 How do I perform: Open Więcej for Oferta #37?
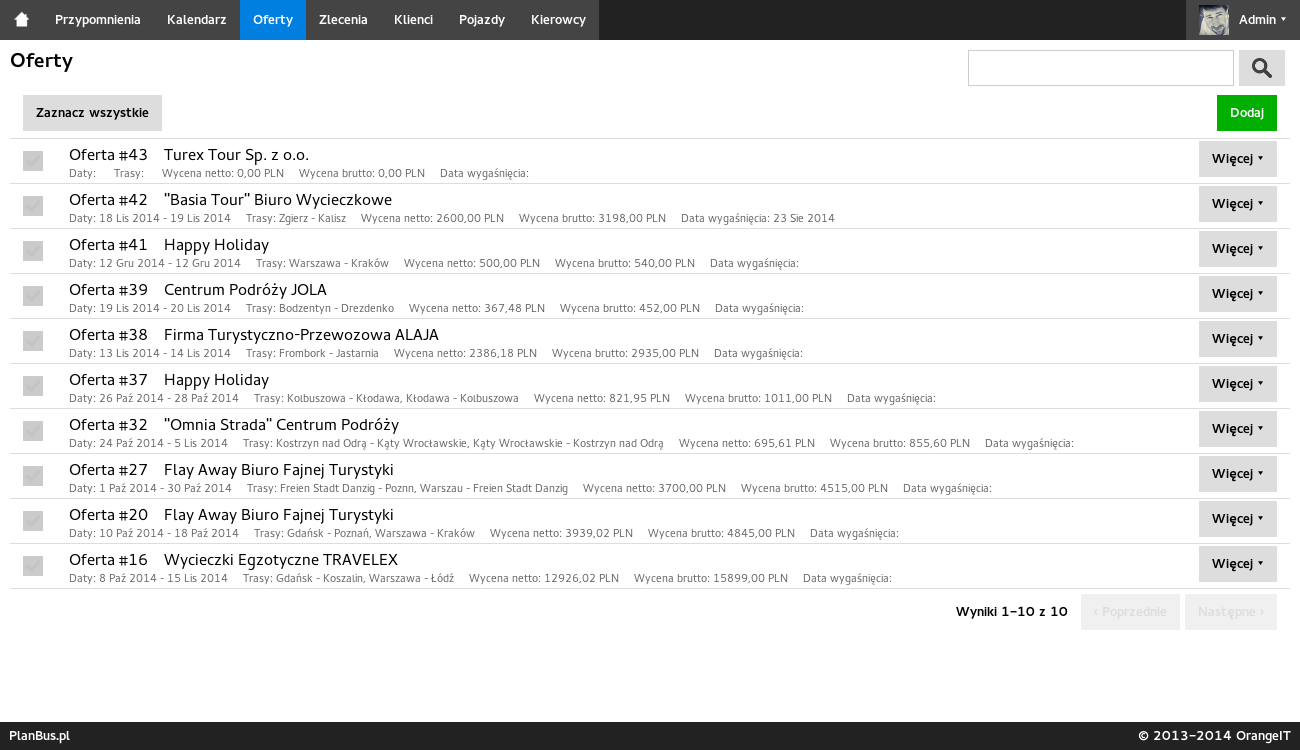[x=1238, y=384]
